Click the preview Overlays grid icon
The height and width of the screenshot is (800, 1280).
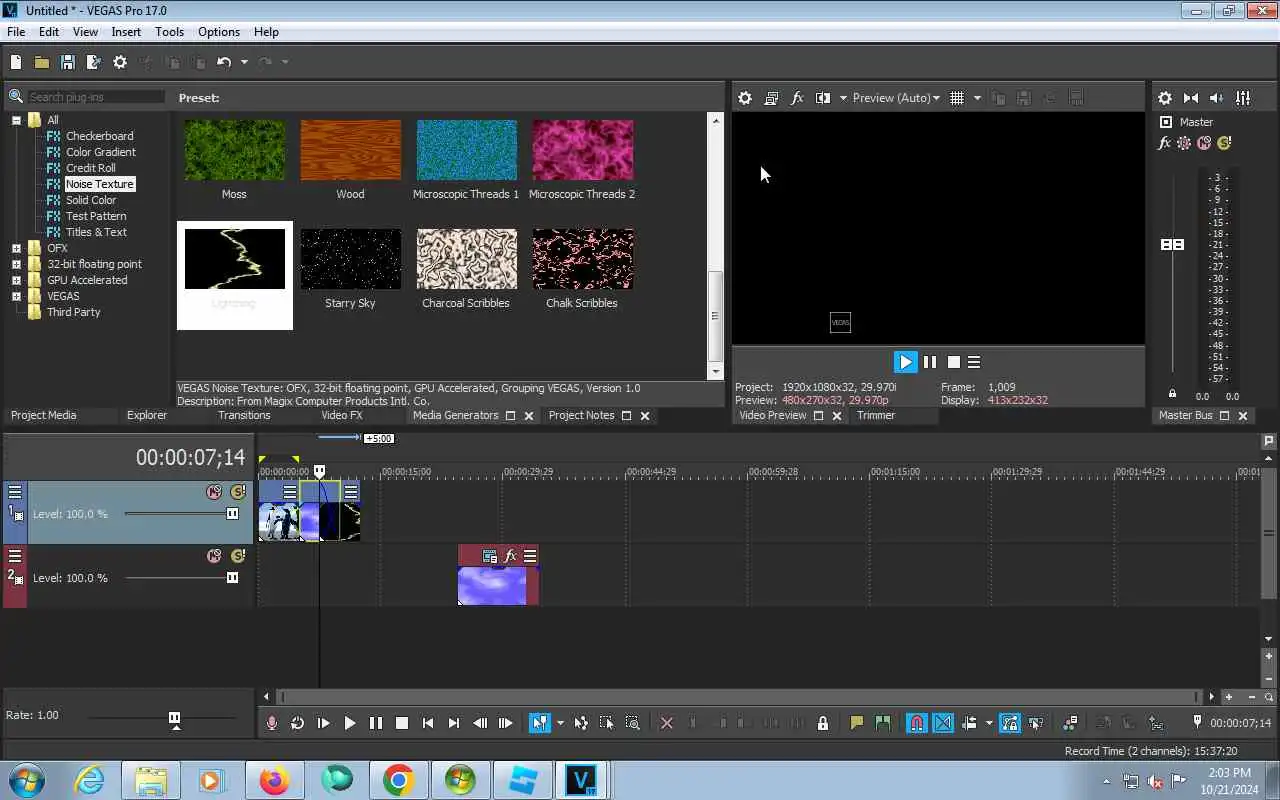957,98
